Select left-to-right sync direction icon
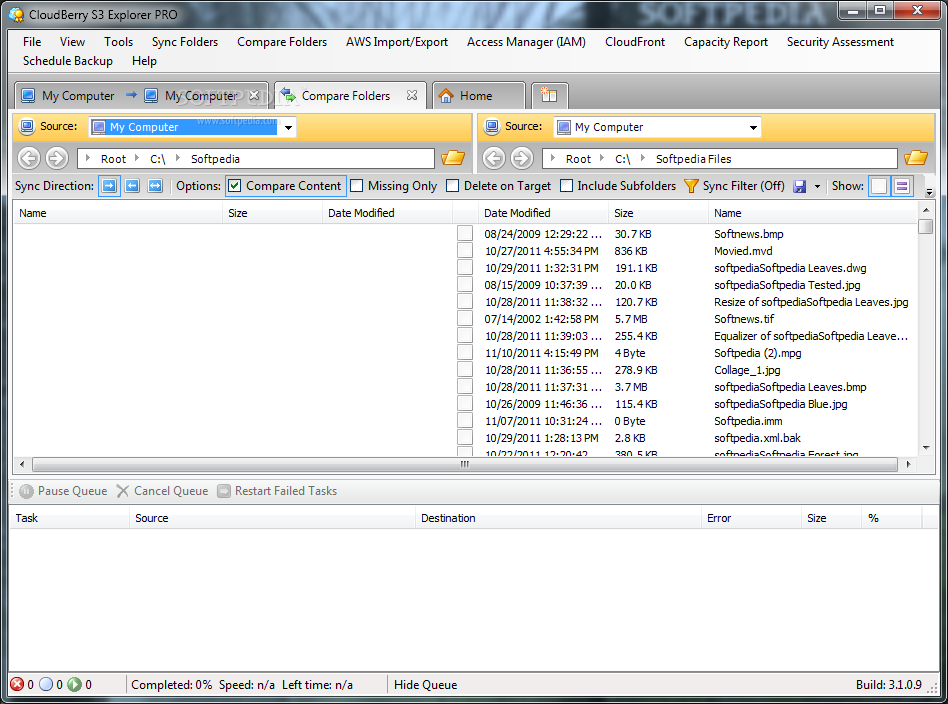This screenshot has width=948, height=704. 109,186
